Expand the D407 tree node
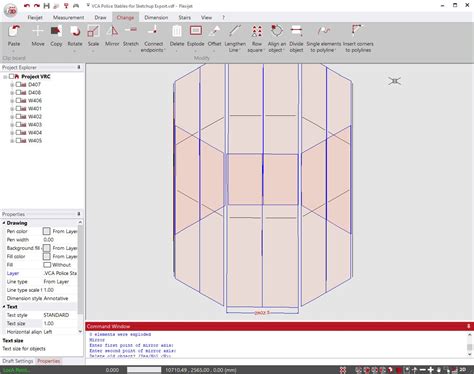 point(12,85)
